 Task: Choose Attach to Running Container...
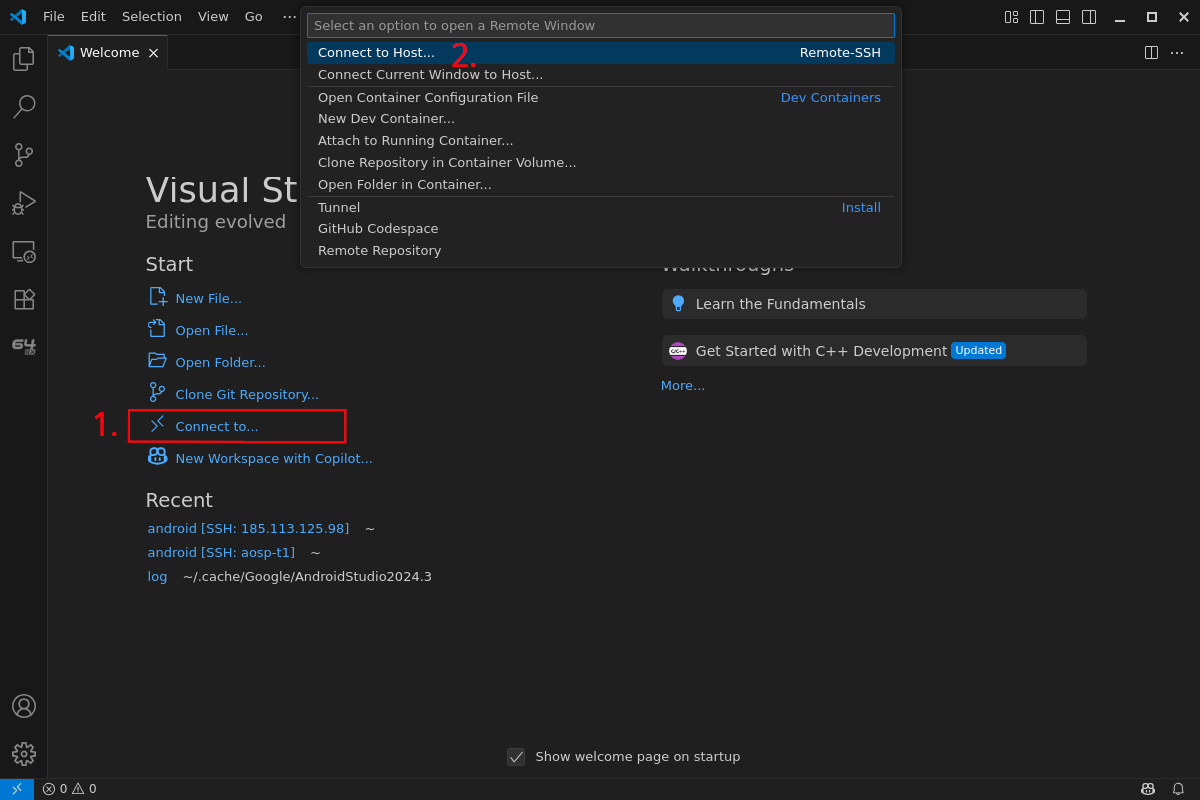click(601, 141)
